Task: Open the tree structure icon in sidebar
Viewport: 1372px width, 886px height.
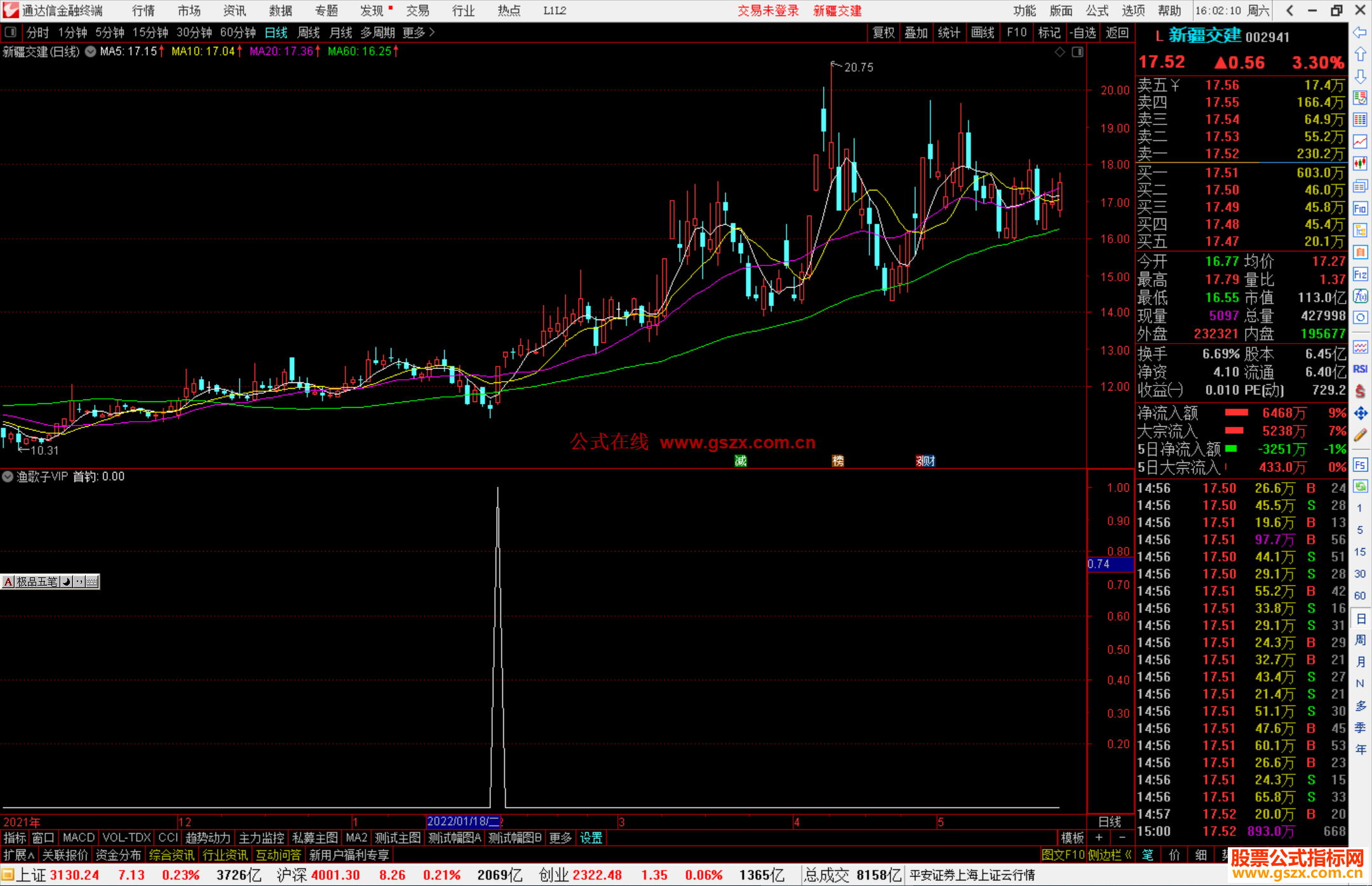Action: [x=1360, y=230]
